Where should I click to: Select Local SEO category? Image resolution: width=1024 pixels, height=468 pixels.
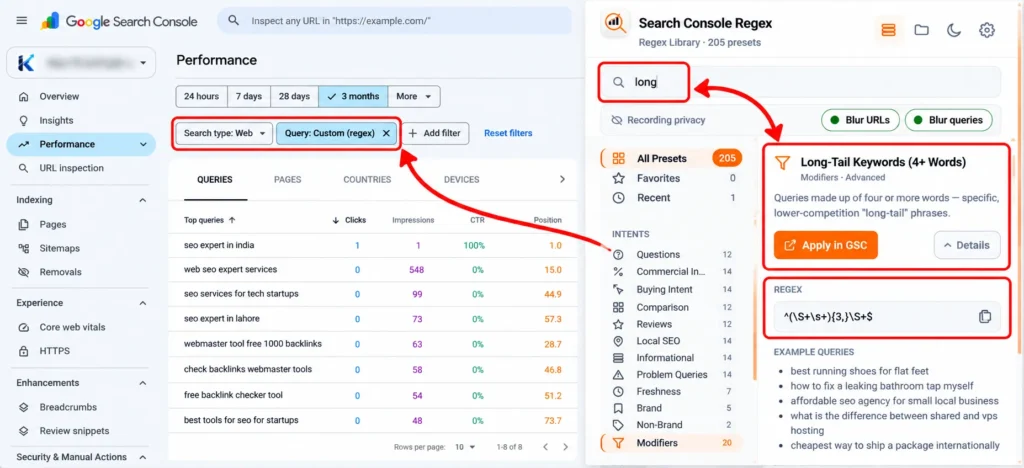tap(673, 341)
